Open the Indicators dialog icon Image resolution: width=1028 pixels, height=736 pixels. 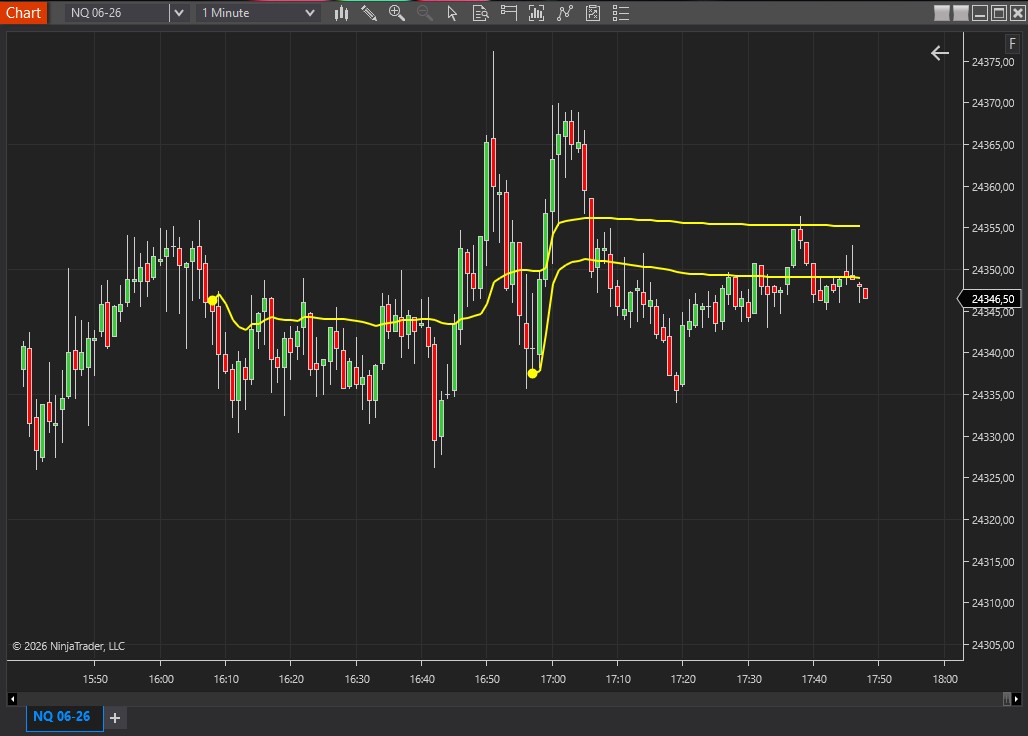tap(565, 13)
